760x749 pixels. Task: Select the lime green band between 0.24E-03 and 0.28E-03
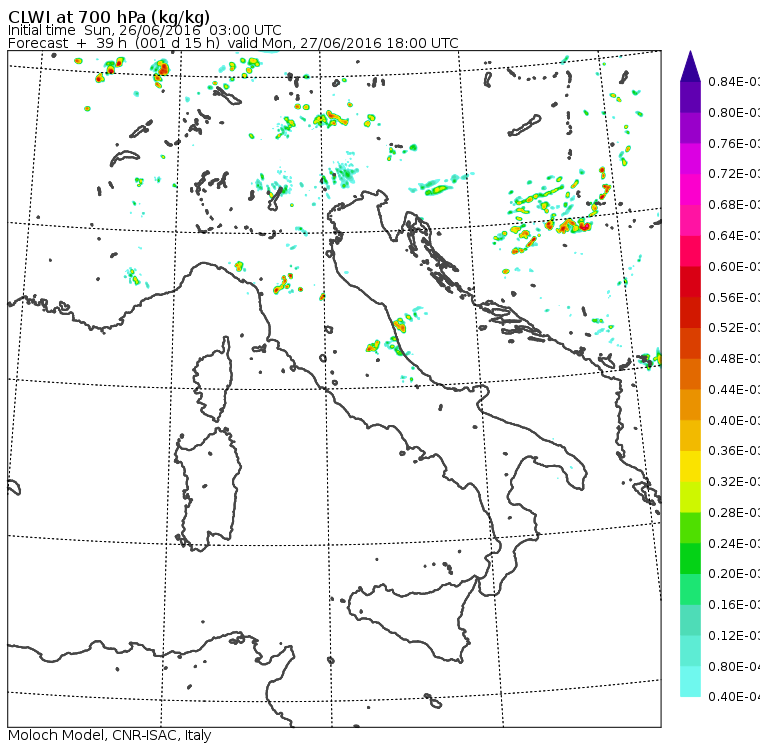pos(690,528)
